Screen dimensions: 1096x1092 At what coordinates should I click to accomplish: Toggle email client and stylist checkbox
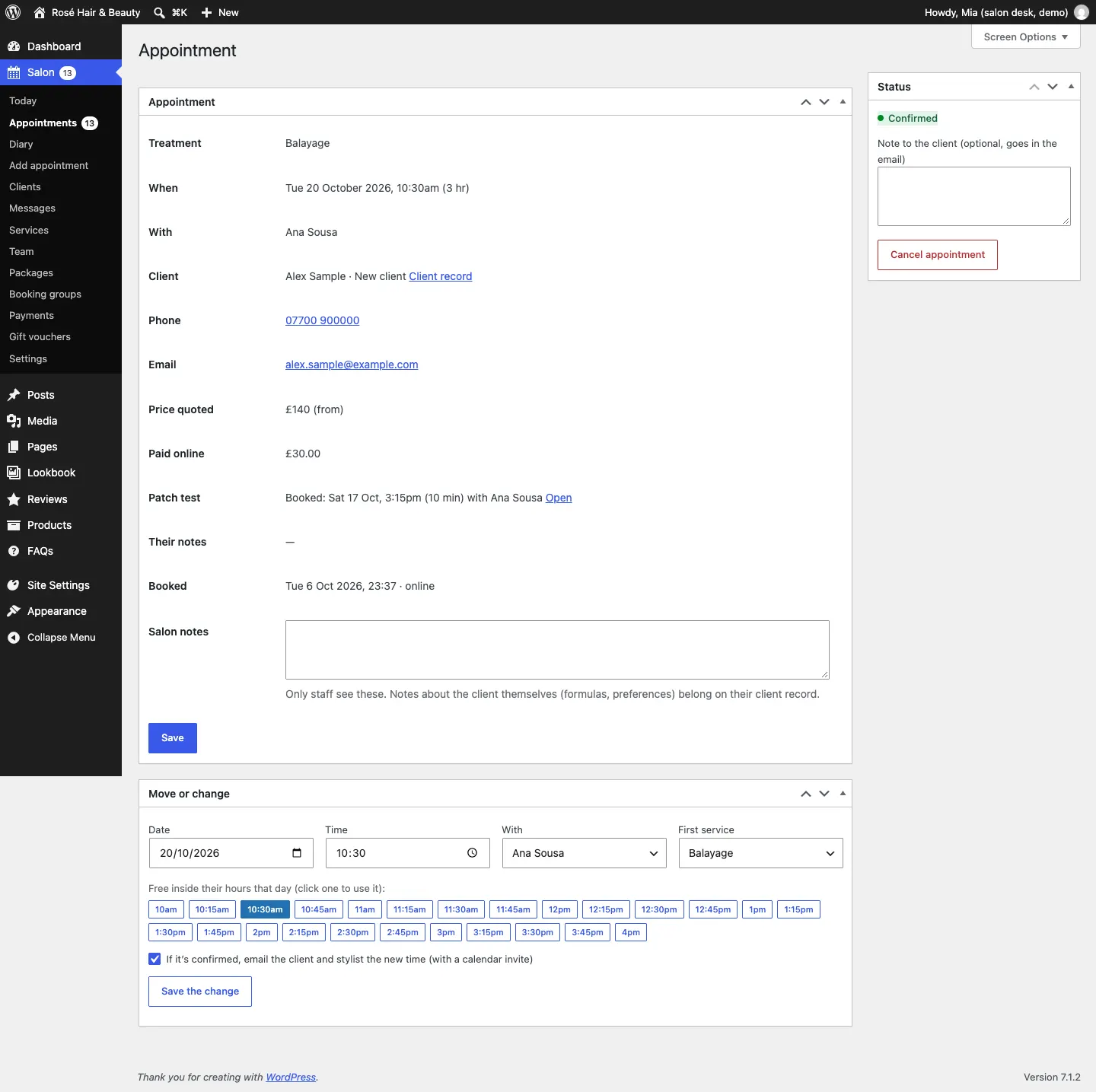(155, 959)
